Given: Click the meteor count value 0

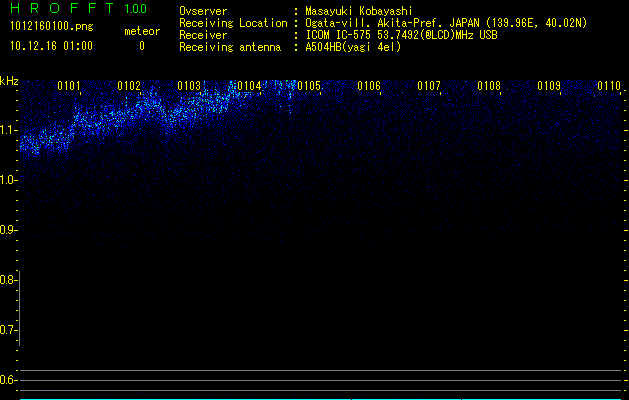Looking at the screenshot, I should [x=142, y=46].
